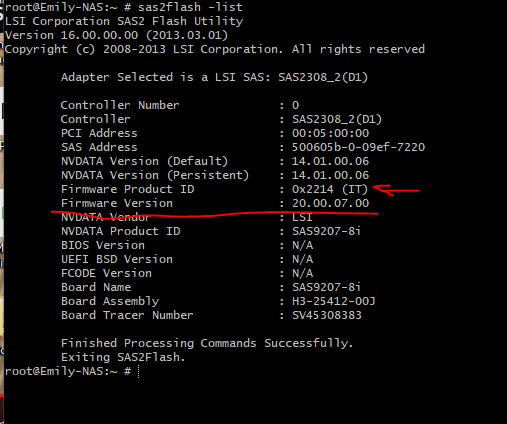Click the terminal cursor after the last prompt

tap(139, 371)
